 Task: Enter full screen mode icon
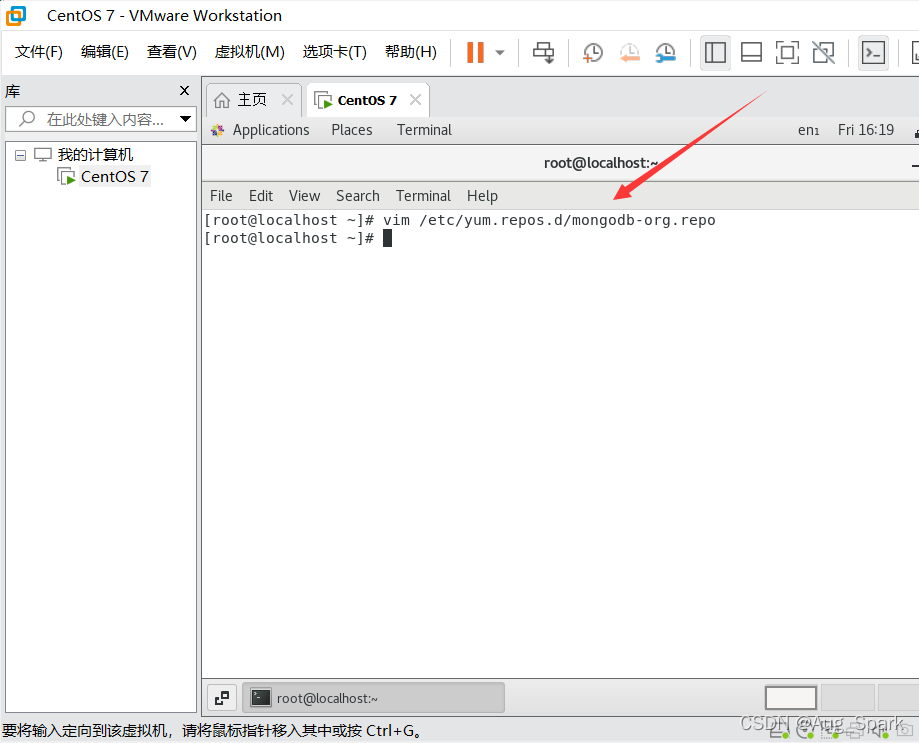(x=787, y=52)
